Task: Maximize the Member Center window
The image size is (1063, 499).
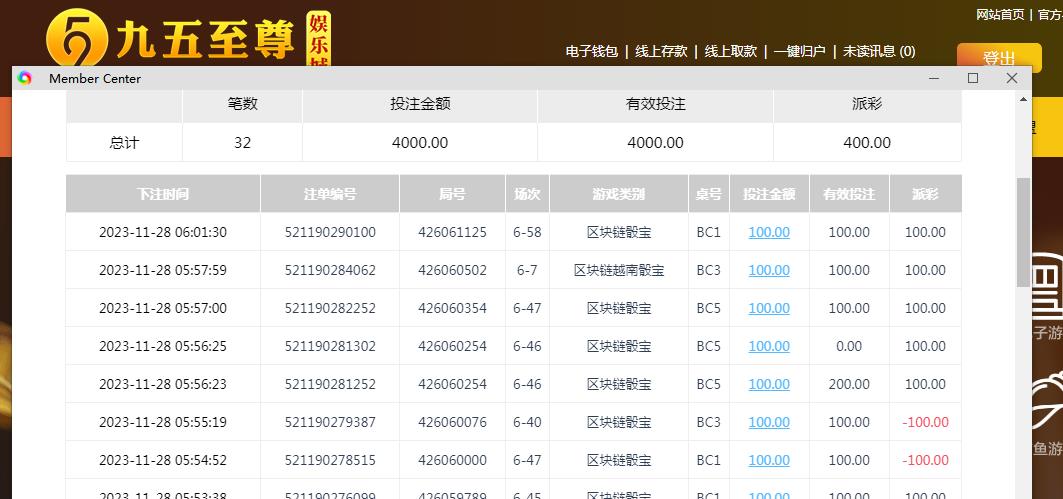Action: pos(973,78)
